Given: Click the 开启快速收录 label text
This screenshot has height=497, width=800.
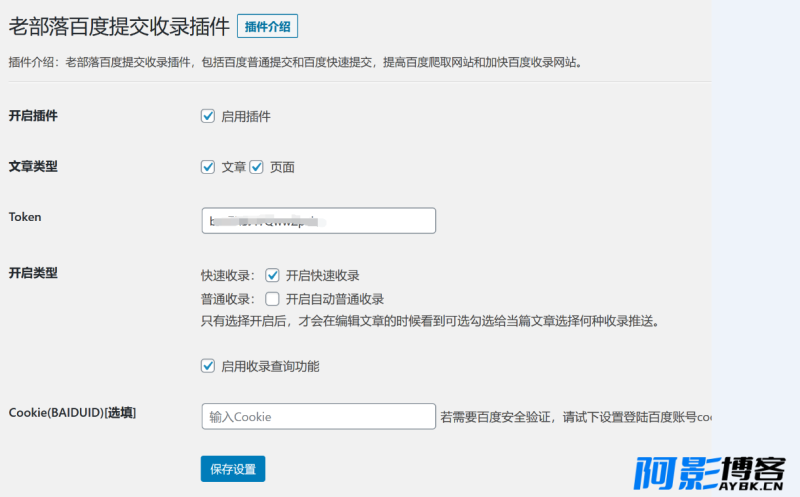Looking at the screenshot, I should click(322, 276).
